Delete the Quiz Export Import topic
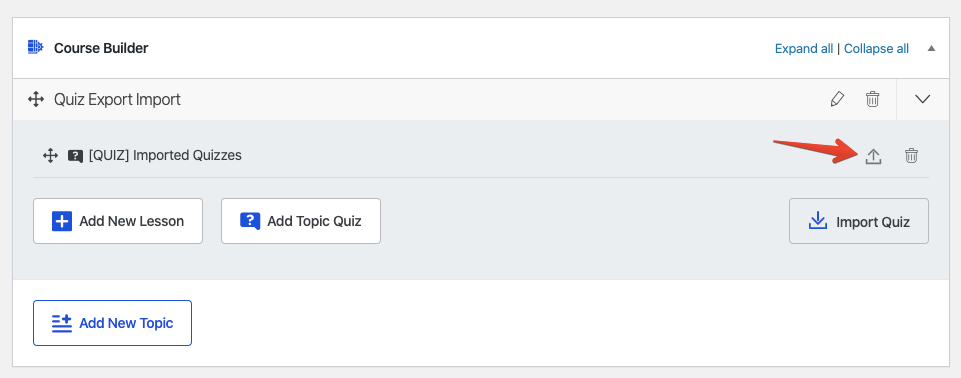 [x=873, y=99]
